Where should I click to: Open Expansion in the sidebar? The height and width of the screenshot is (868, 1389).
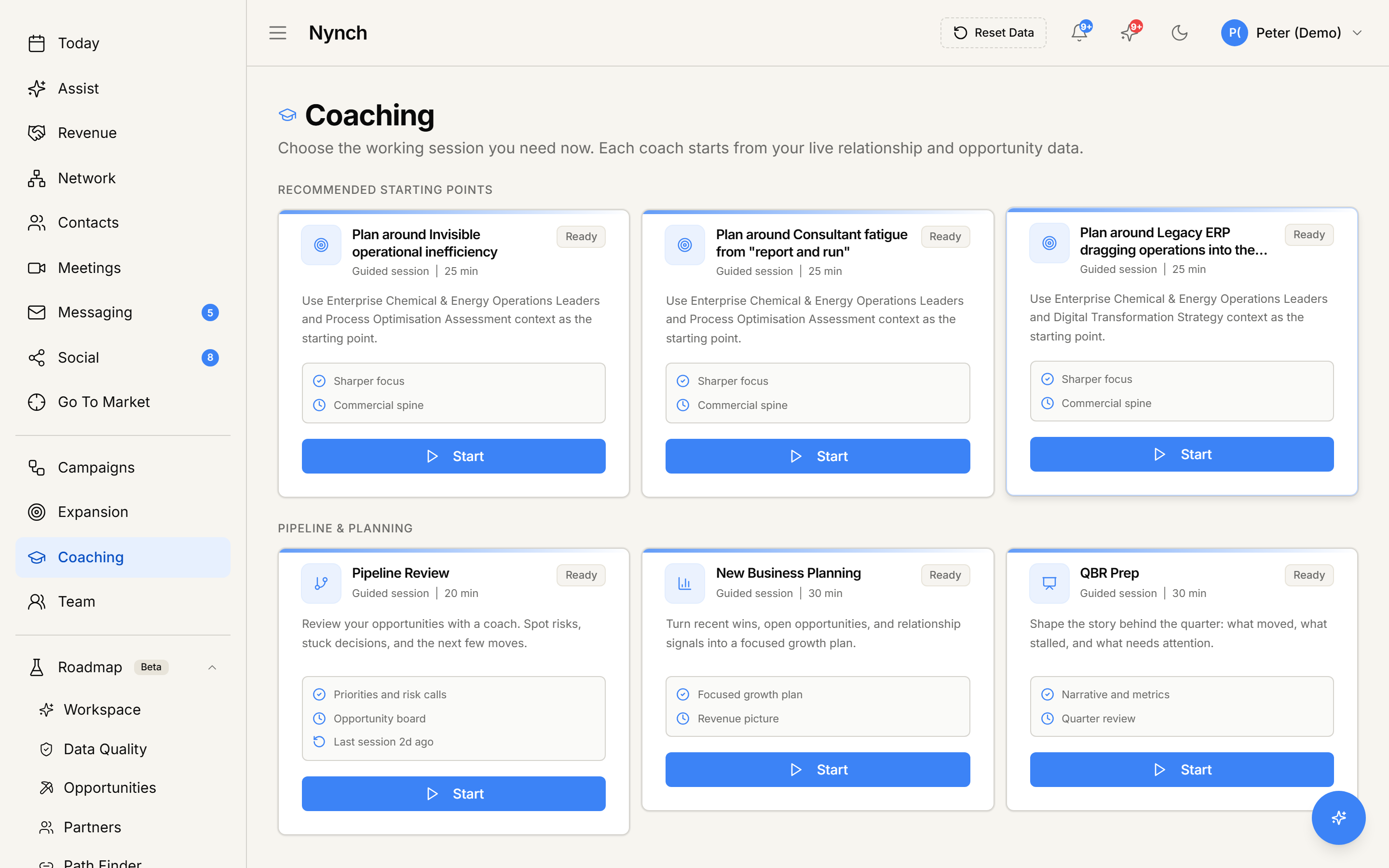[123, 512]
